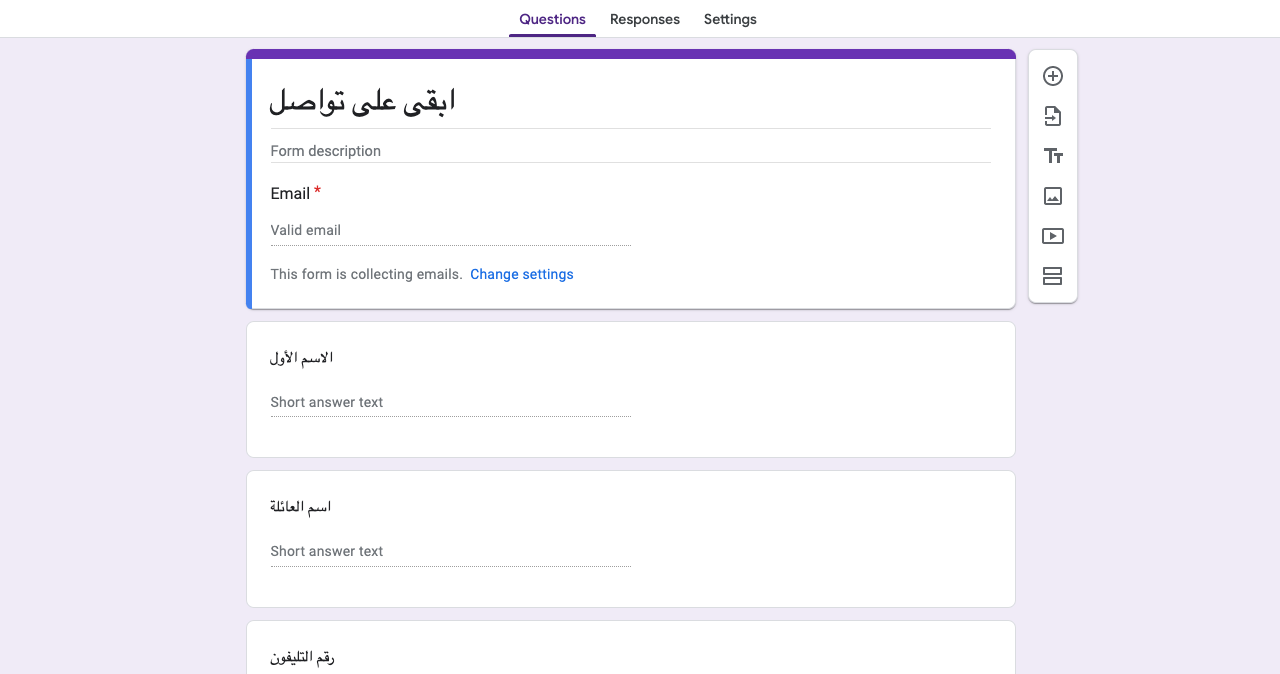Screen dimensions: 1280x674
Task: Edit the Arabic form title ابقى على تواصل
Action: (x=630, y=101)
